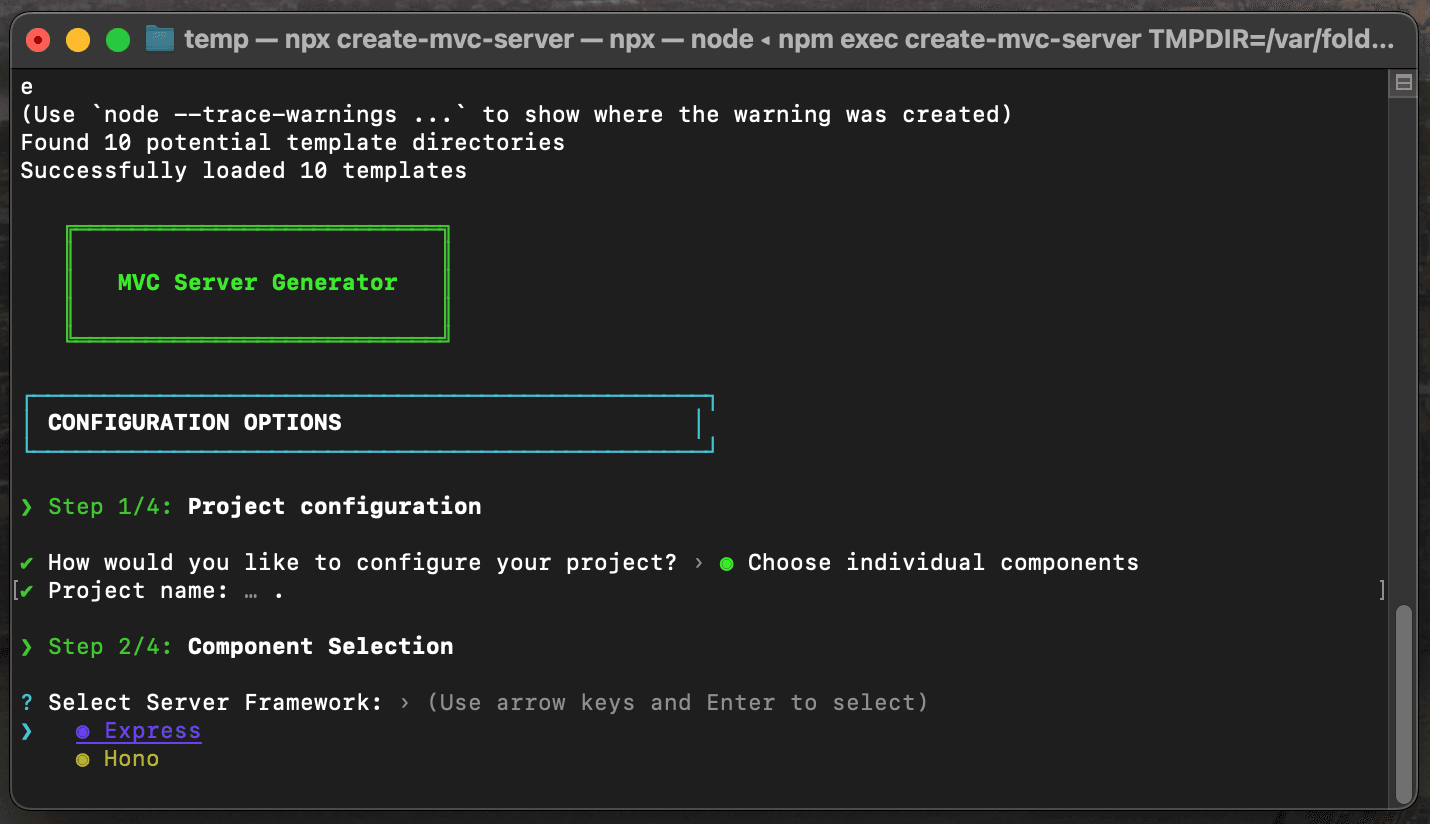Click the yellow bullet next to Hono

point(81,759)
